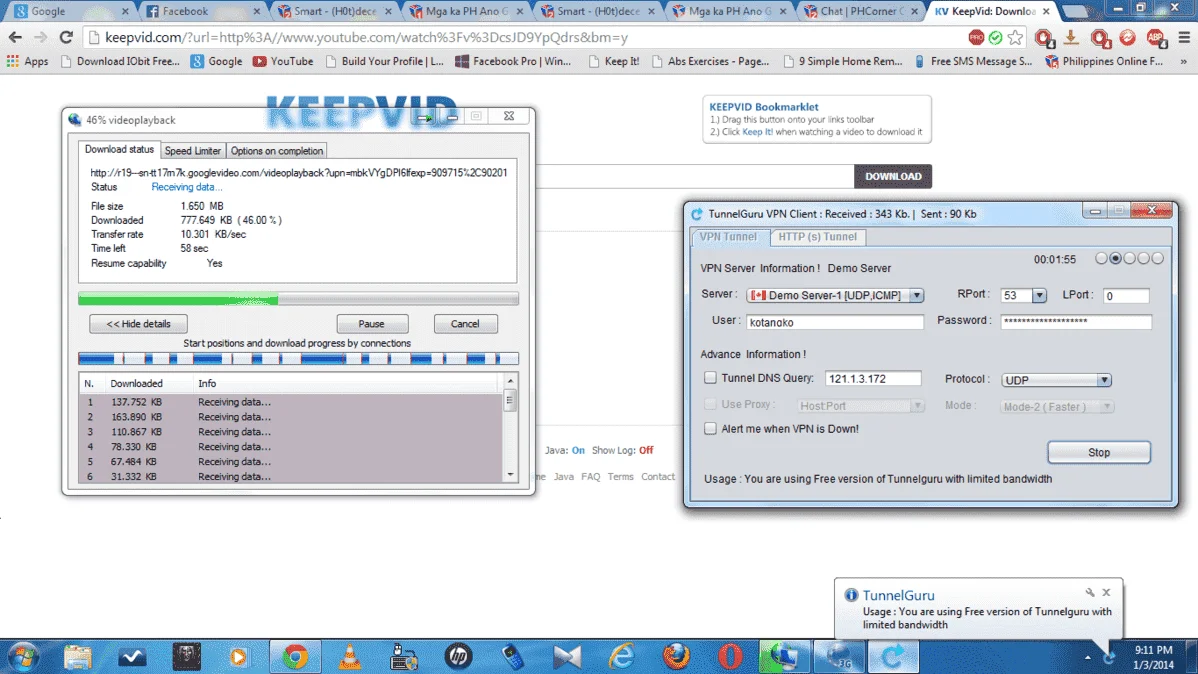1198x674 pixels.
Task: Enable Alert me when VPN is Down
Action: (711, 429)
